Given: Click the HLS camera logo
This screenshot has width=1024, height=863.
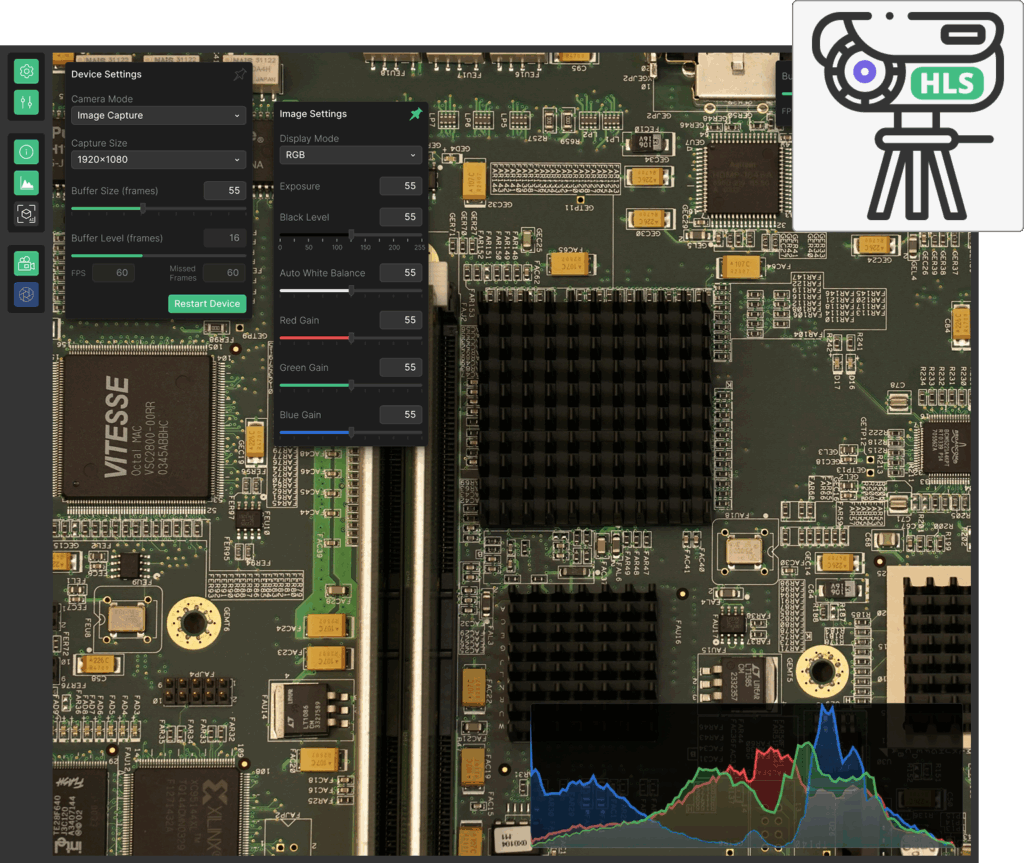Looking at the screenshot, I should click(x=907, y=116).
